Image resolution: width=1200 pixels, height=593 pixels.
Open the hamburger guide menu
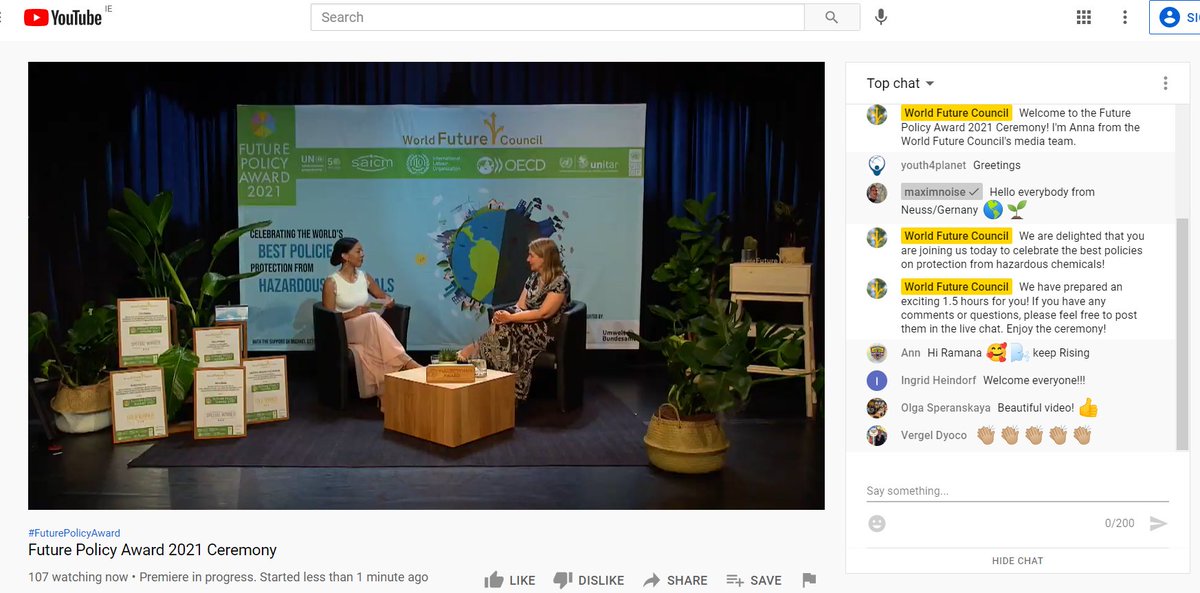pos(3,17)
